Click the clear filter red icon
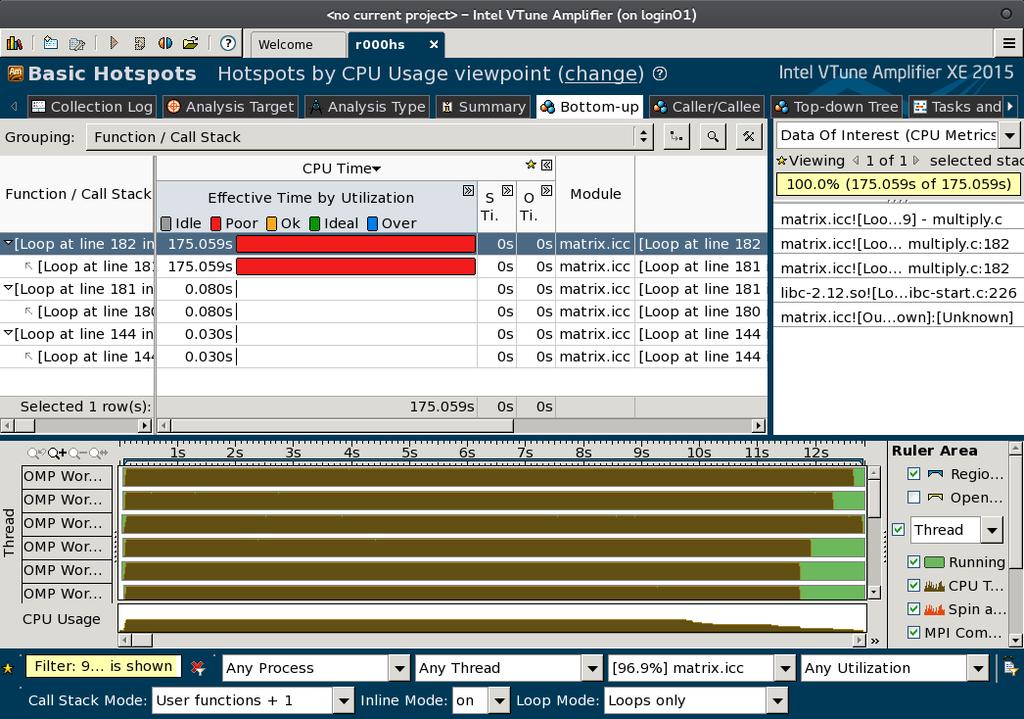 pos(198,667)
